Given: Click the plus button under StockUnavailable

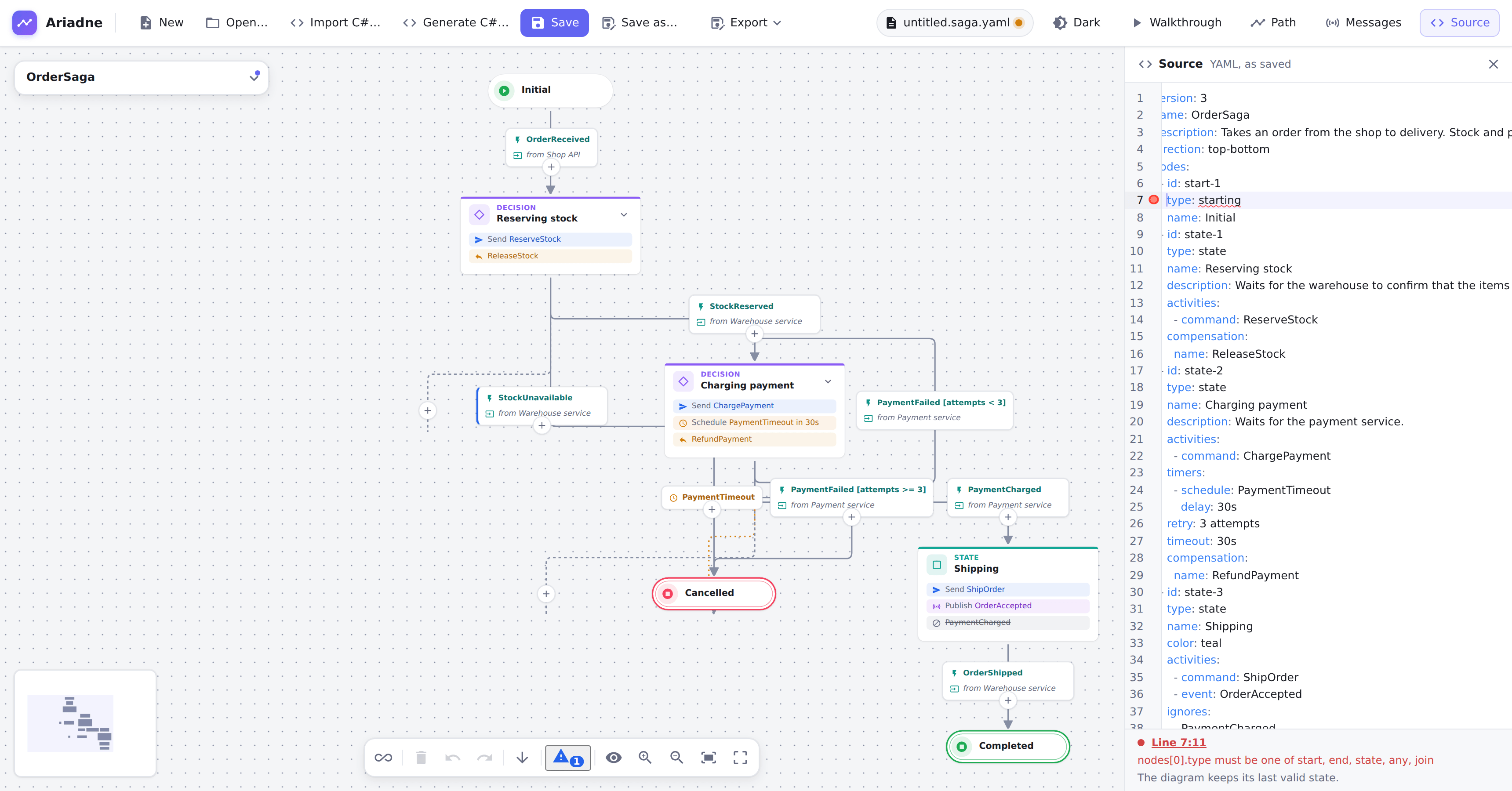Looking at the screenshot, I should pyautogui.click(x=541, y=425).
